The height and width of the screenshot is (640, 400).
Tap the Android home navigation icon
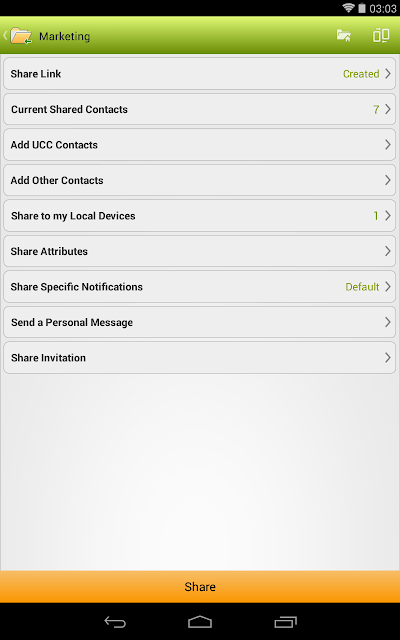[200, 622]
